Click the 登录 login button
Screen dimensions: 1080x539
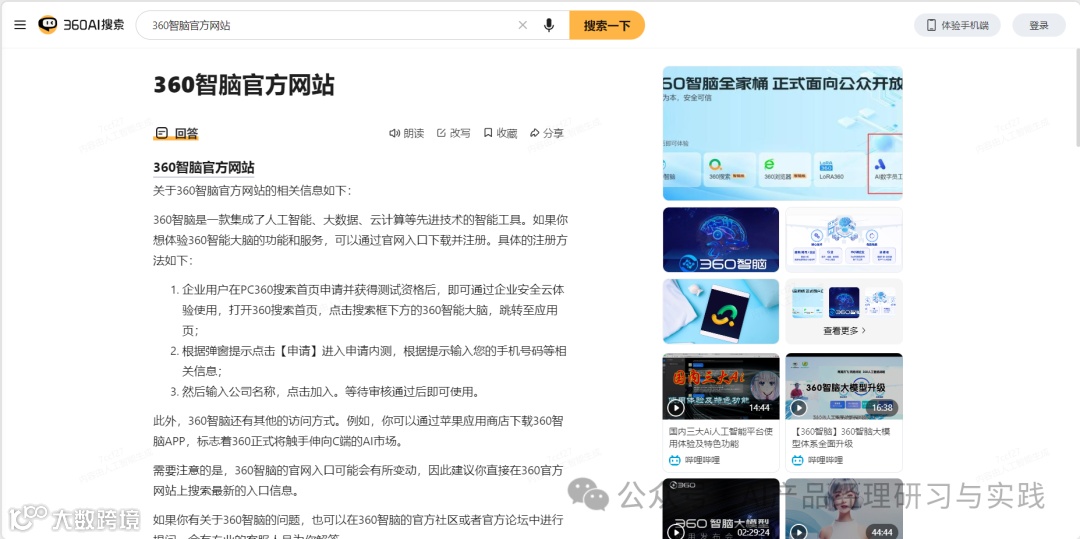coord(1039,25)
